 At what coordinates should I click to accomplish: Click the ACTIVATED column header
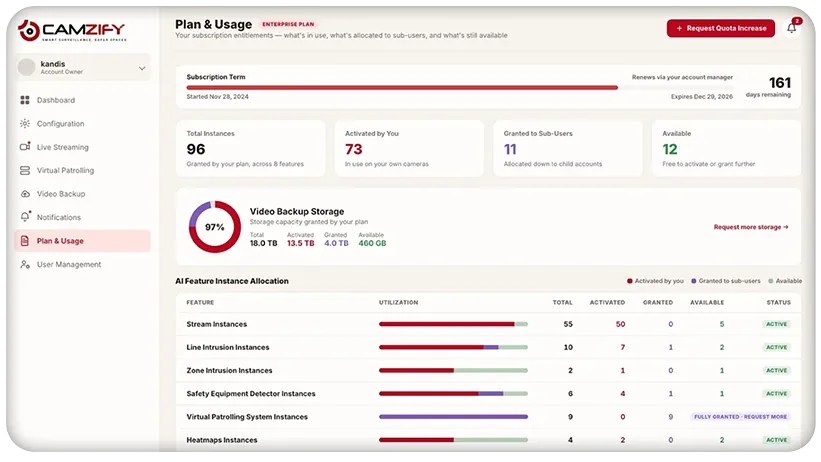click(x=607, y=302)
